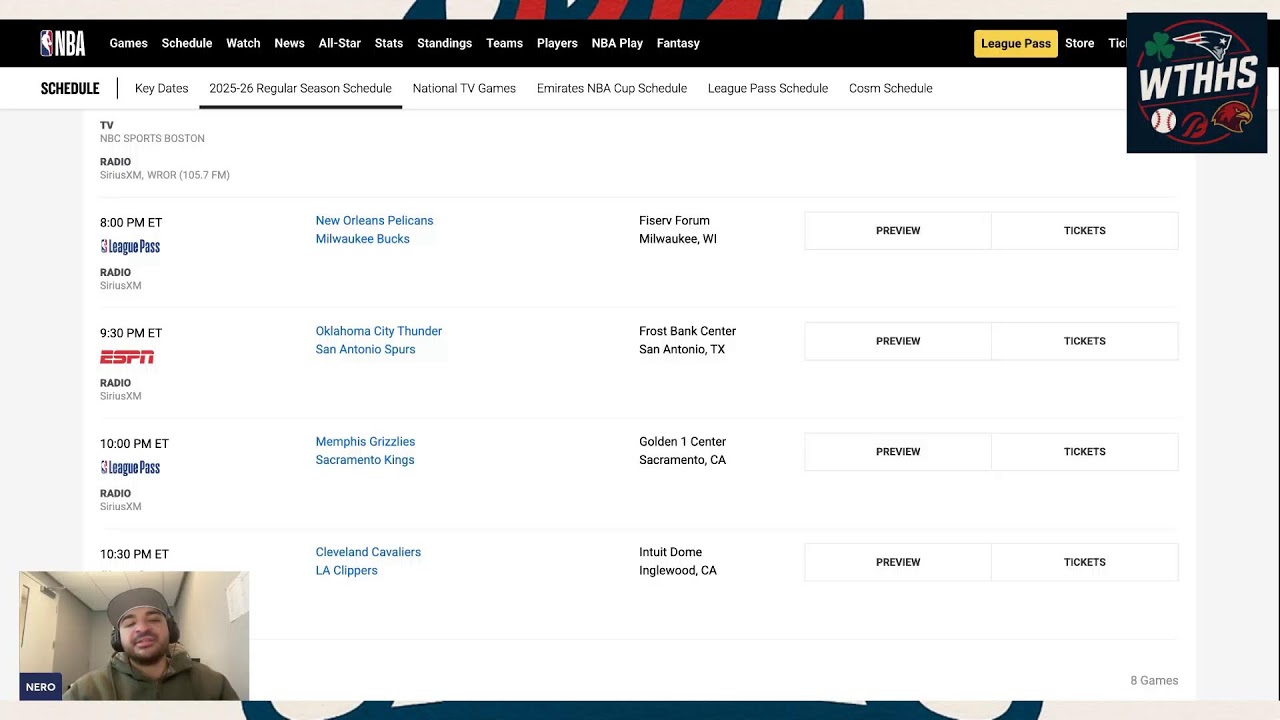Click ESPN logo for Thunder-Spurs game
1280x720 pixels.
click(127, 357)
